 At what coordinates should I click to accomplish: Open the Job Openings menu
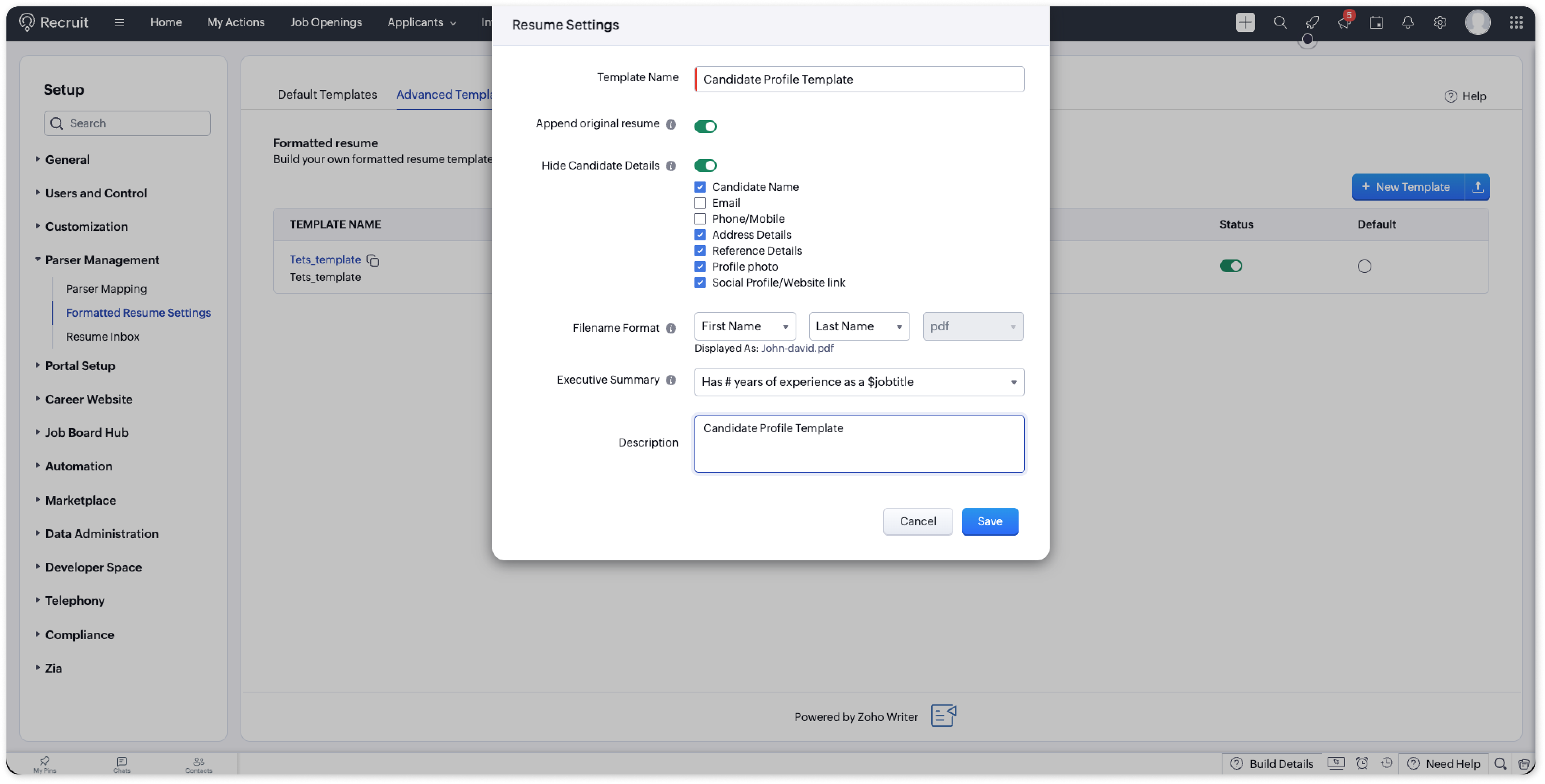(x=326, y=23)
